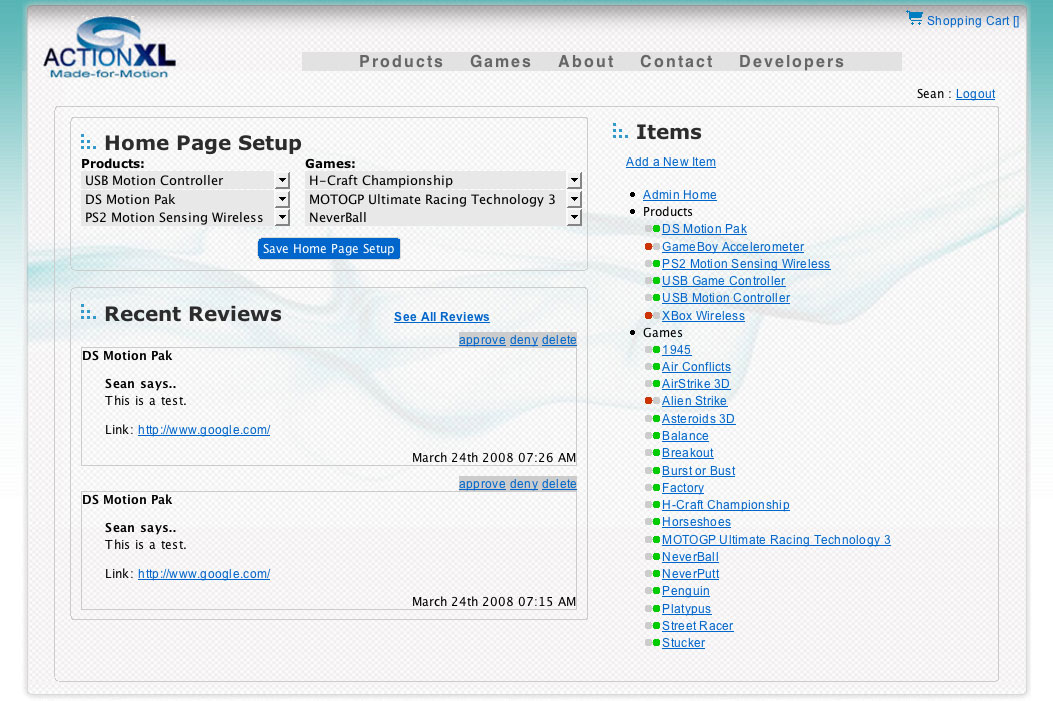Delete the 07:15 AM review
The image size is (1053, 701).
point(559,484)
